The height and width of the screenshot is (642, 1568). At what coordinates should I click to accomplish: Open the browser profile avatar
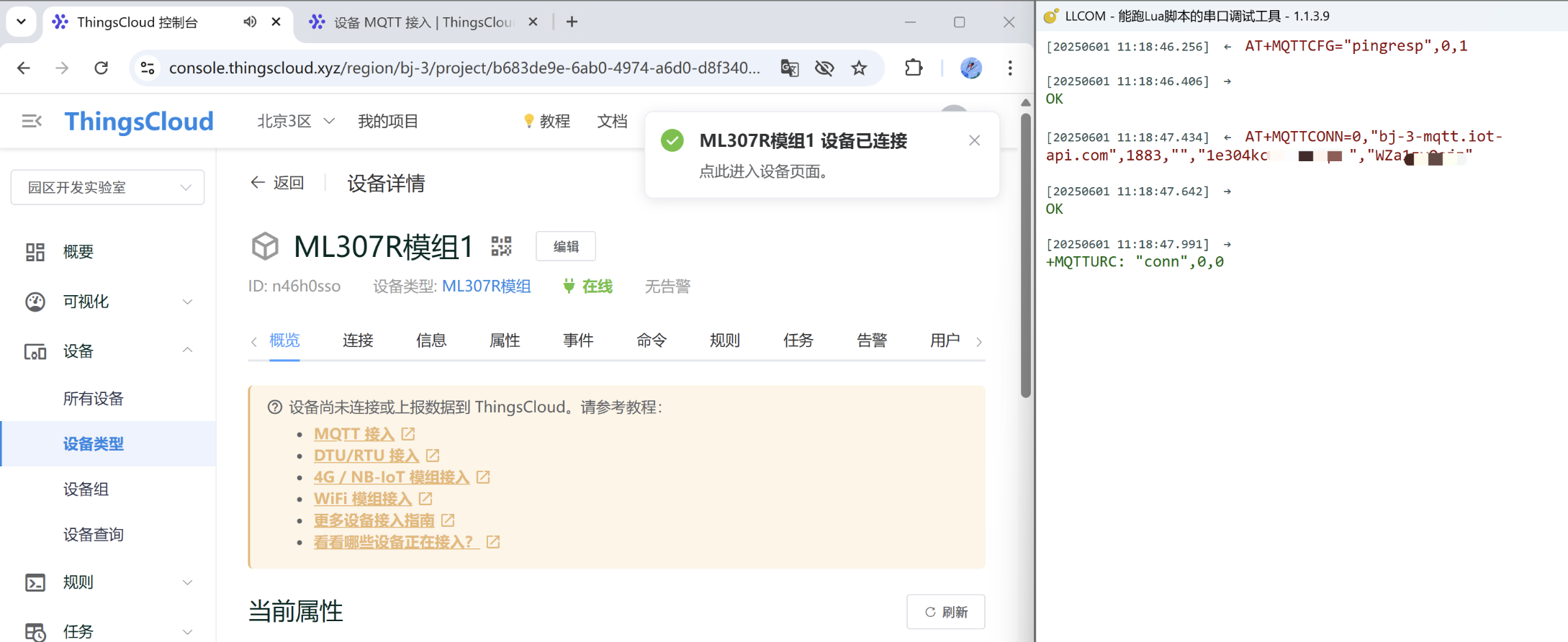(971, 68)
